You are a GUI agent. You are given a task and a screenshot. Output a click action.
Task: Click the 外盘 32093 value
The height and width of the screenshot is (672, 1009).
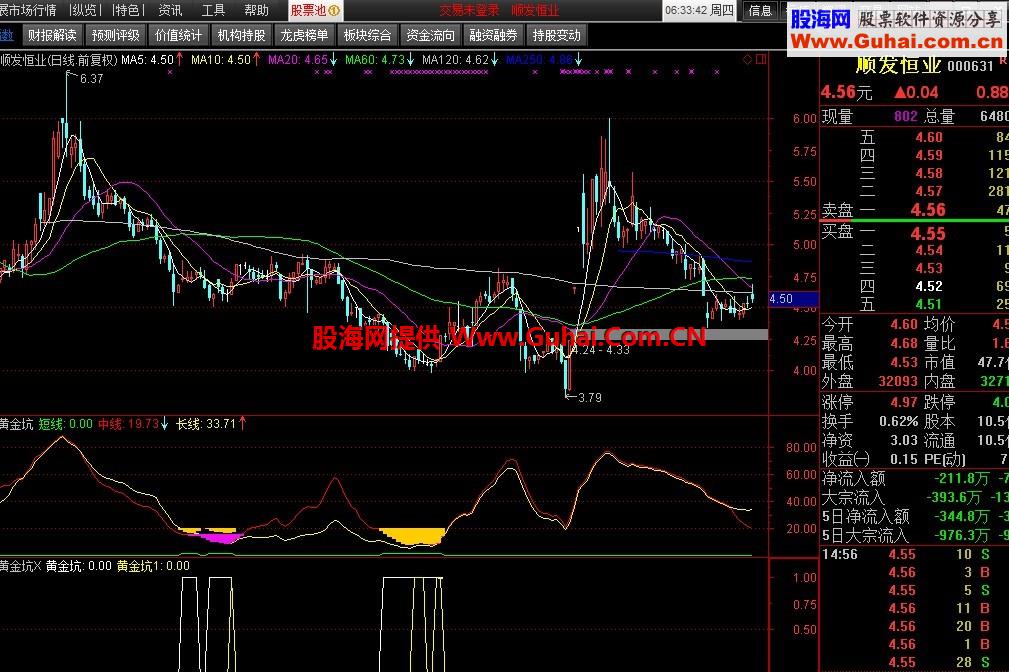pos(898,382)
